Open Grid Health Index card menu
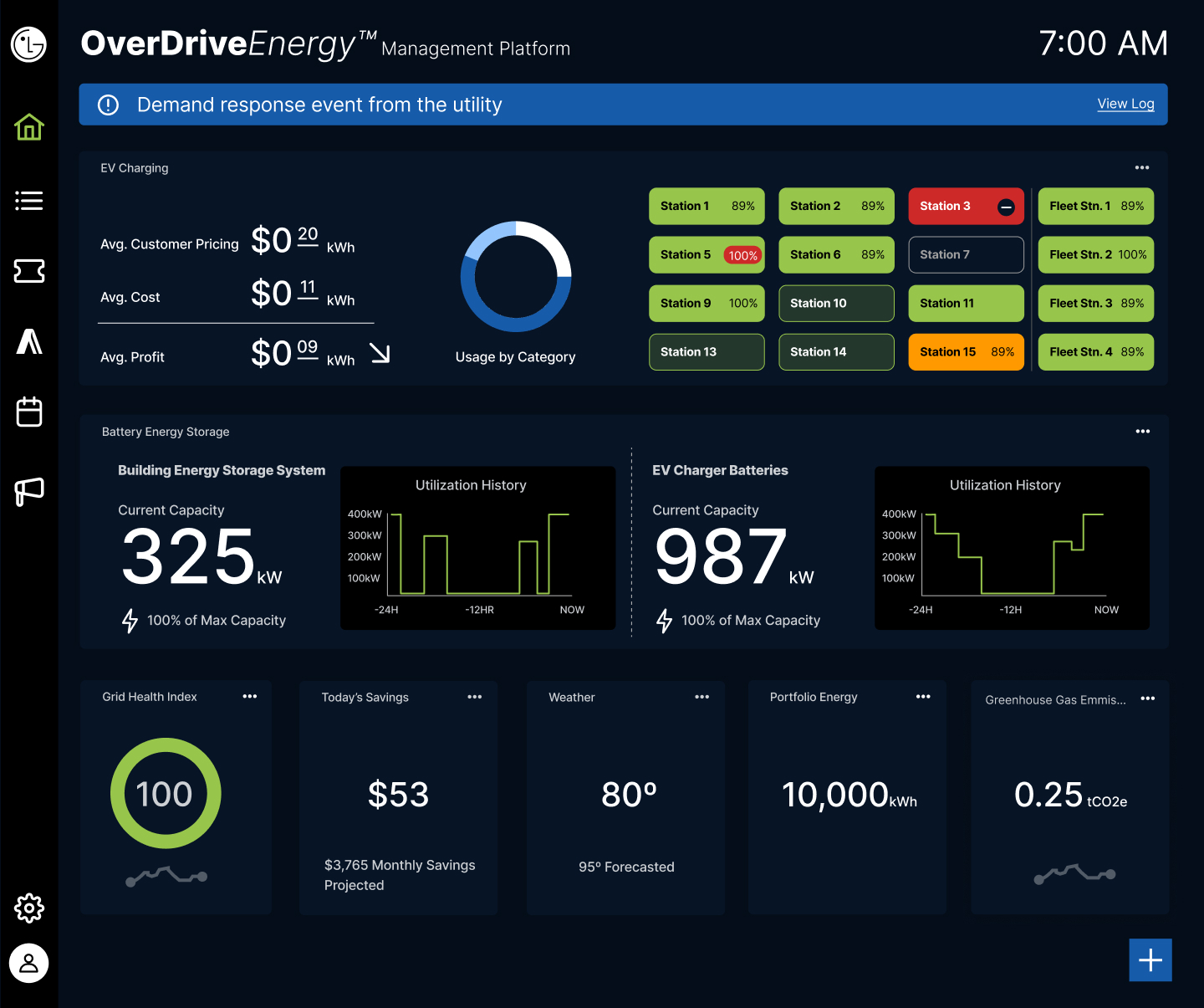1204x1008 pixels. pyautogui.click(x=250, y=697)
